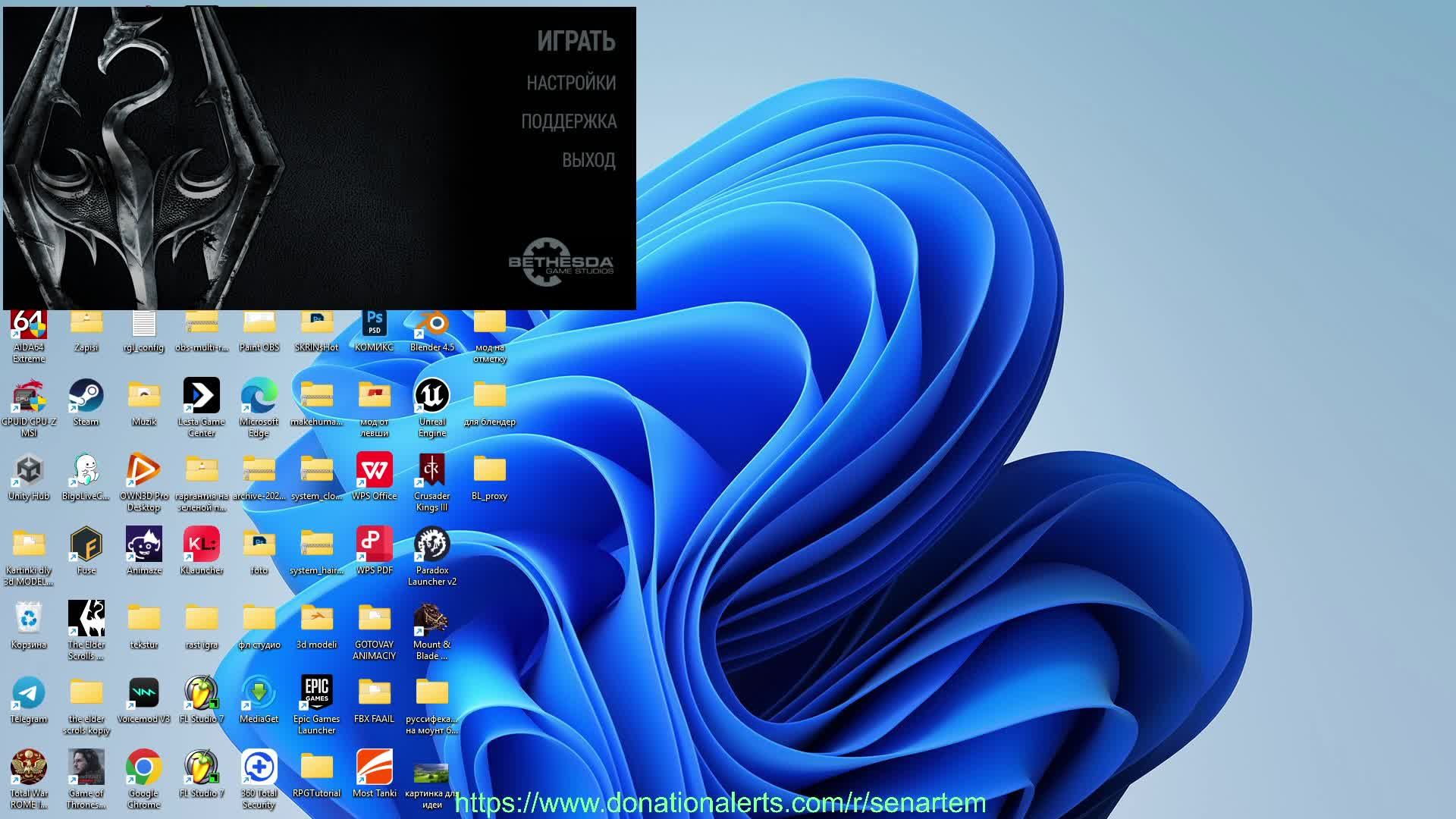The image size is (1456, 819).
Task: Open the KLauncher icon
Action: click(202, 551)
